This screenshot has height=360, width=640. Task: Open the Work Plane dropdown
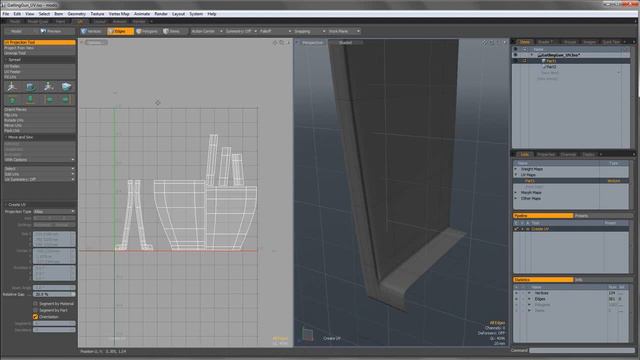coord(344,31)
